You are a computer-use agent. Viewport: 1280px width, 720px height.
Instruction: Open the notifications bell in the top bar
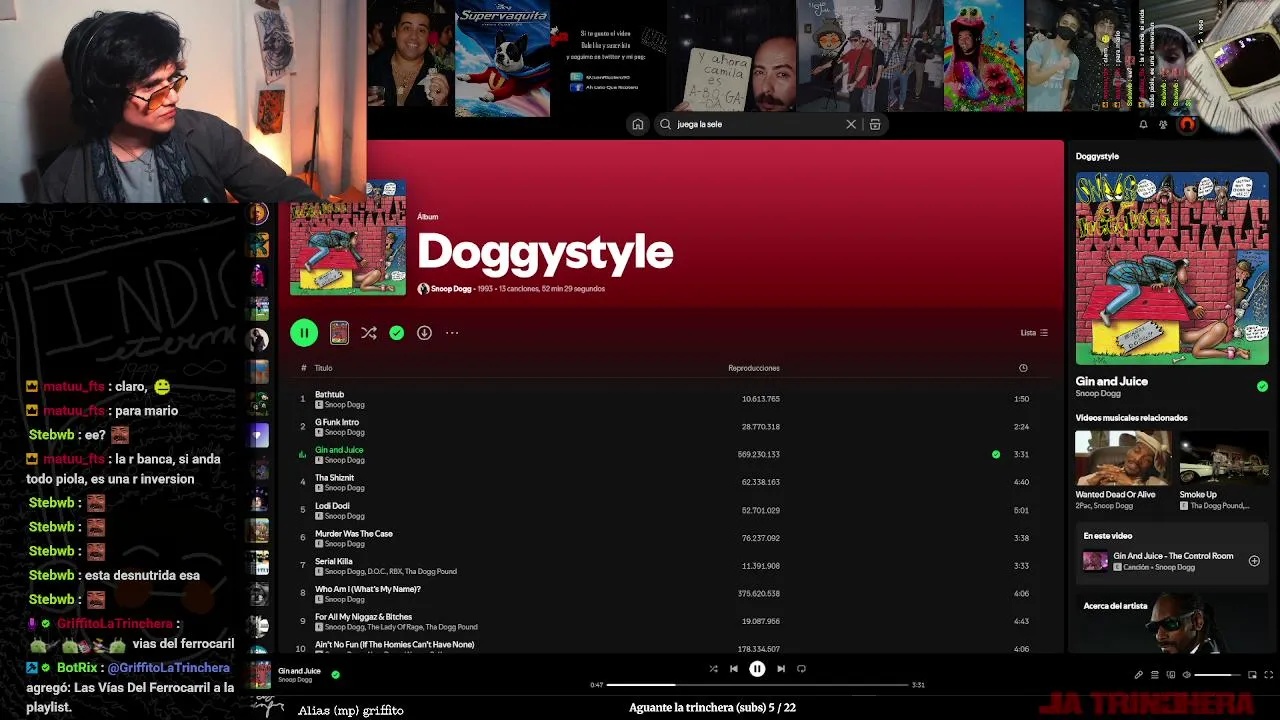pos(1143,125)
